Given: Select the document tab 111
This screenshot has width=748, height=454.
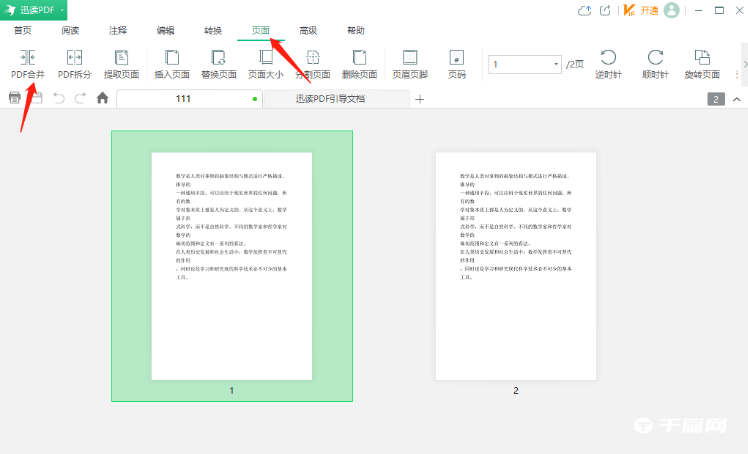Looking at the screenshot, I should point(189,99).
